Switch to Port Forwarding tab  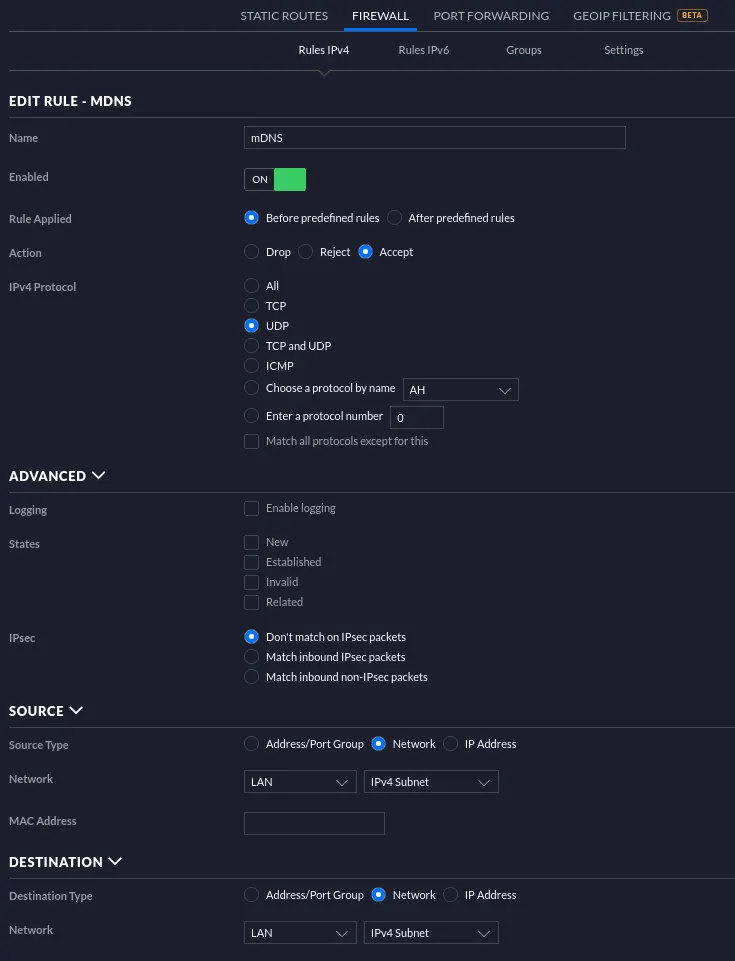(x=491, y=16)
